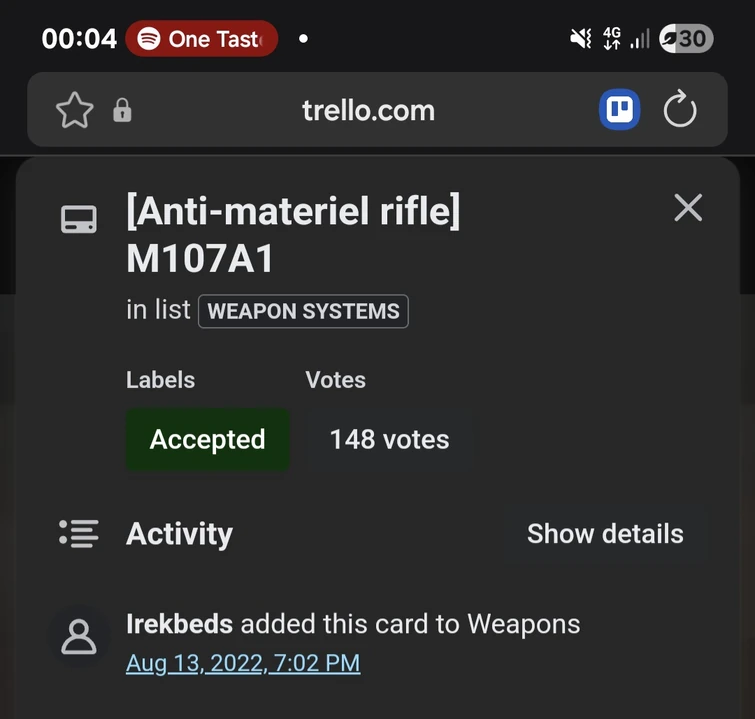755x719 pixels.
Task: Open the Aug 13, 2022, 7:02 PM link
Action: (243, 663)
